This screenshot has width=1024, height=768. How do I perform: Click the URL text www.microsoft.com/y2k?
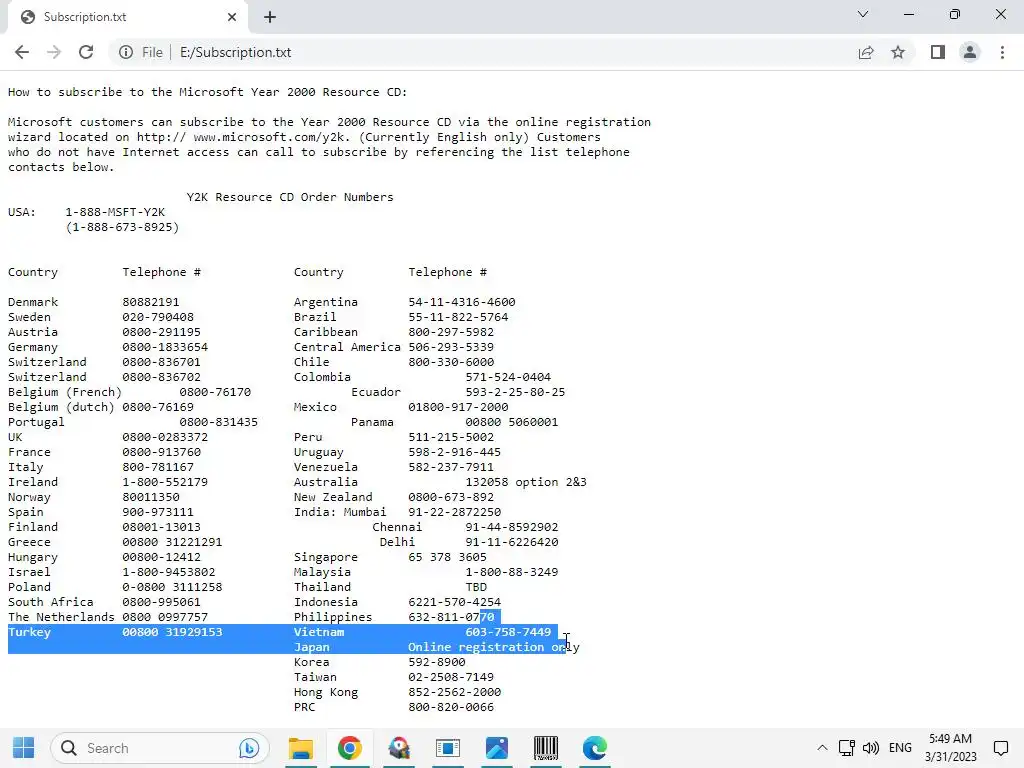(x=272, y=137)
